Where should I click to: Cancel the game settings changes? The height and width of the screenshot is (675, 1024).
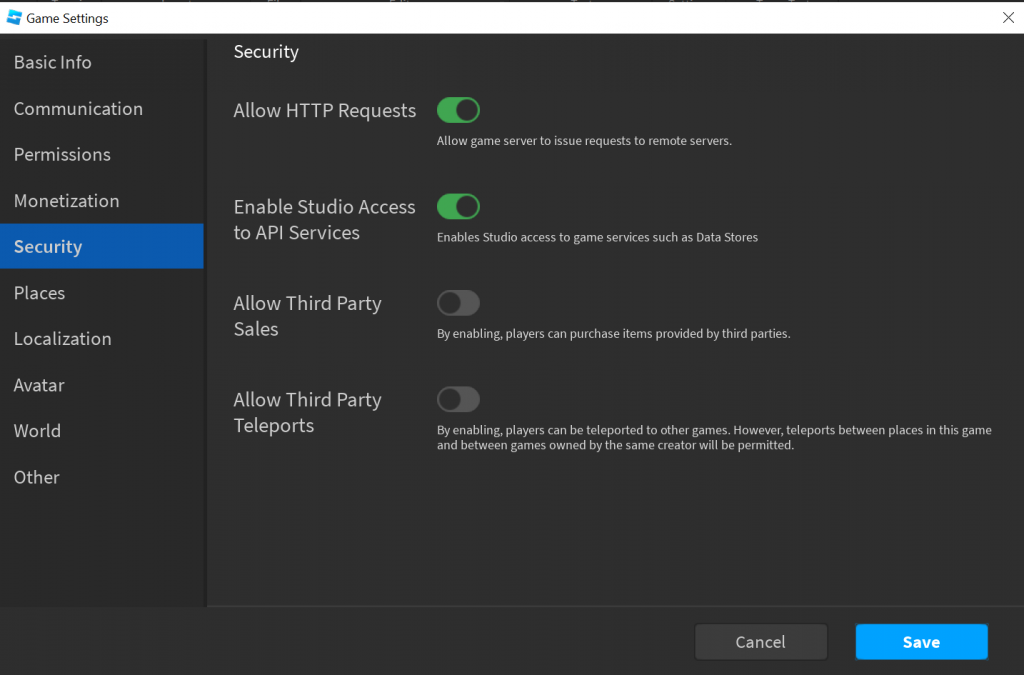761,642
